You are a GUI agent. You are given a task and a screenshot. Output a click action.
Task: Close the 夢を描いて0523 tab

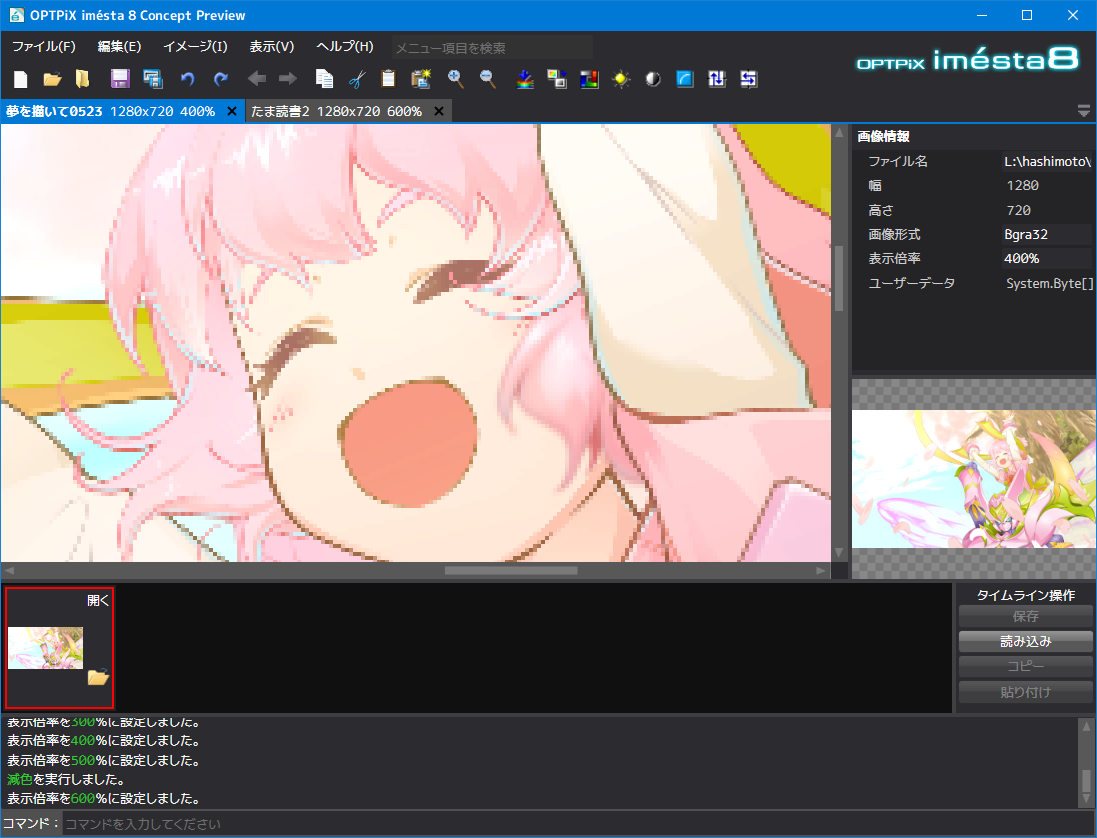tap(232, 111)
